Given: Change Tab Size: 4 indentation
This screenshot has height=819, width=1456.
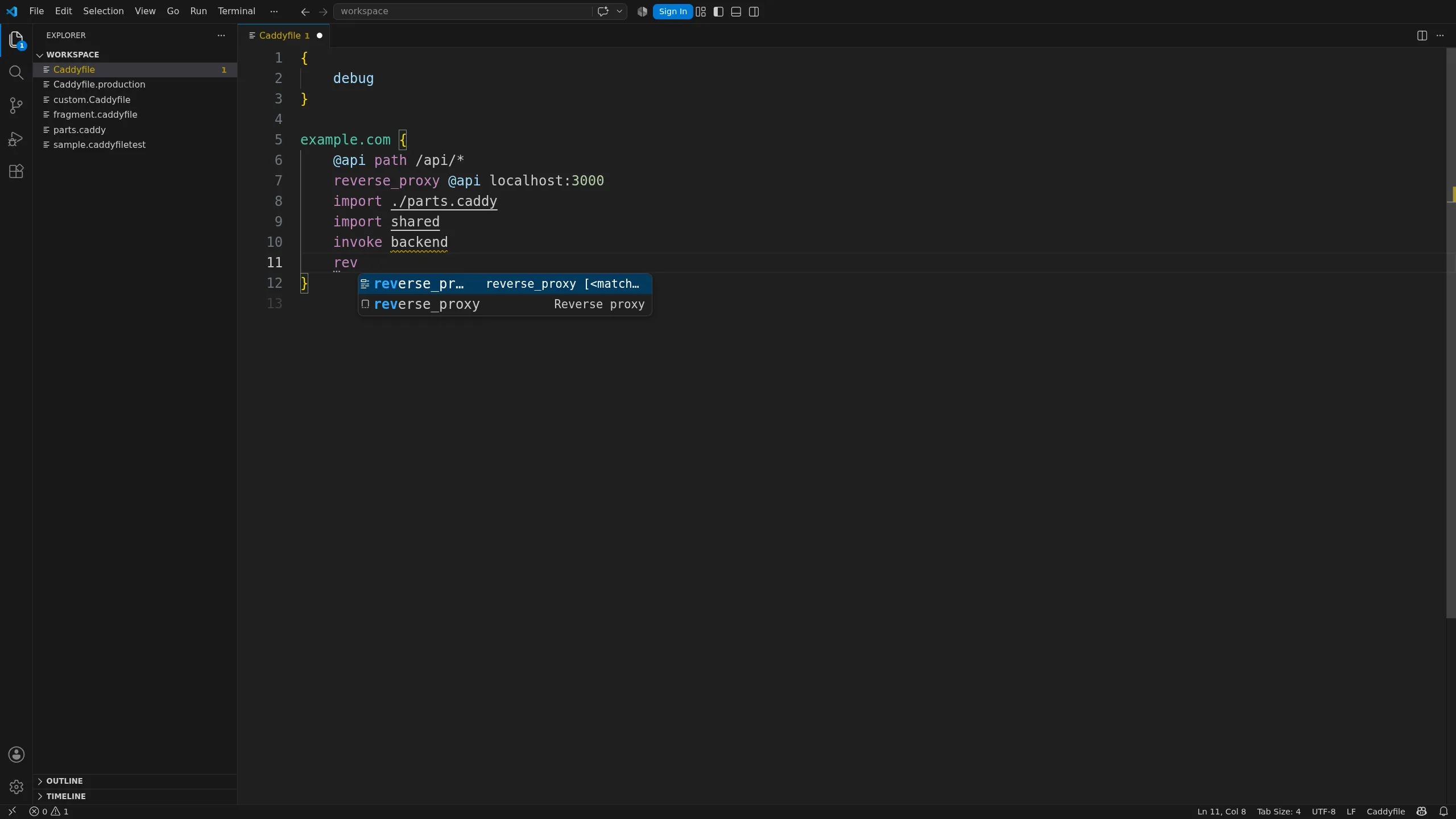Looking at the screenshot, I should 1279,812.
